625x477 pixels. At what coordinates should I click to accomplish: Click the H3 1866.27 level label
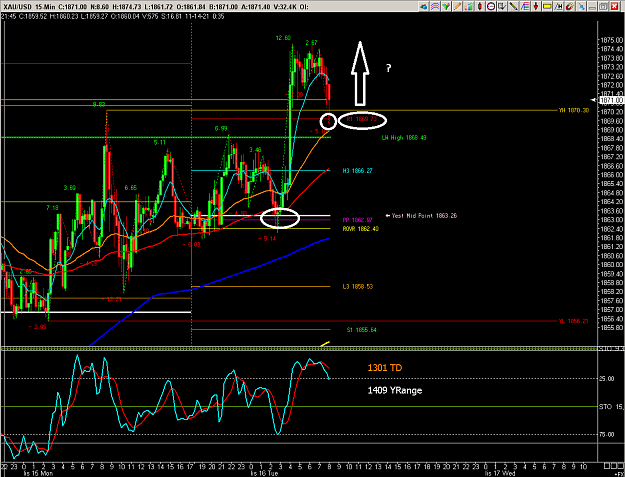[358, 171]
